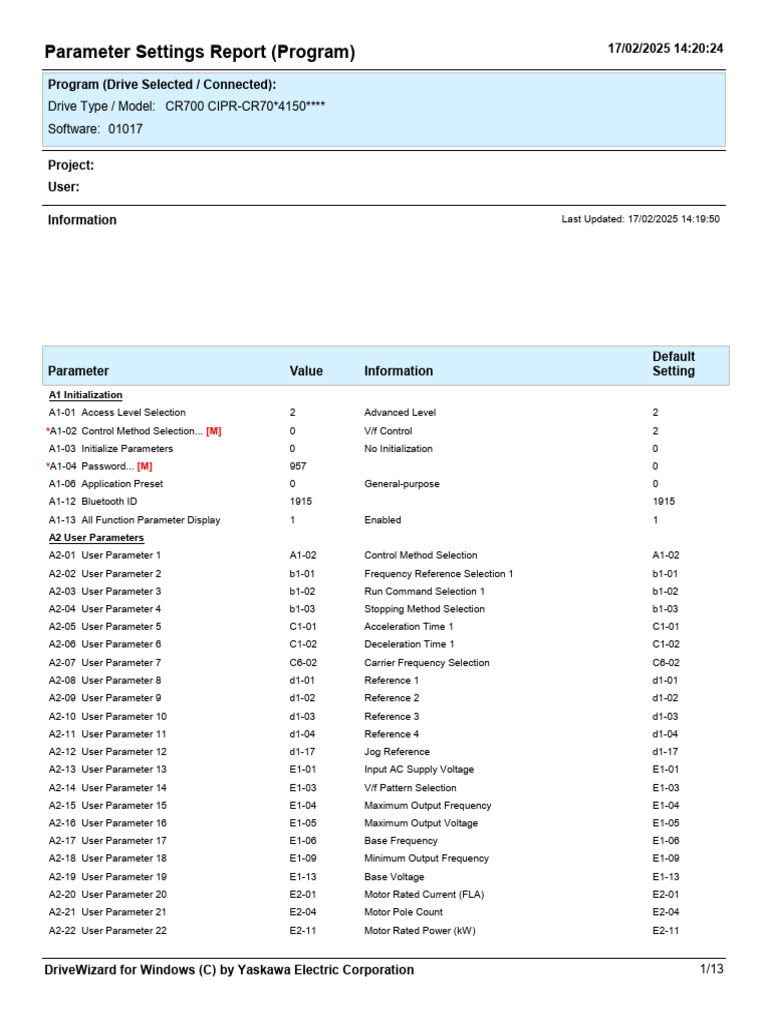The image size is (768, 1024).
Task: Select 'A2-02 User Parameter 2' row
Action: 385,573
